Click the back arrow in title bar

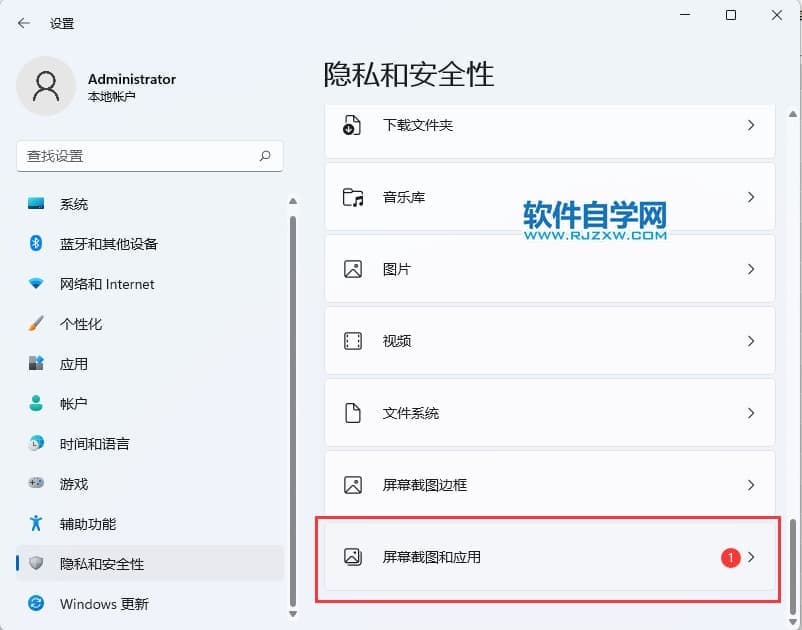point(24,23)
